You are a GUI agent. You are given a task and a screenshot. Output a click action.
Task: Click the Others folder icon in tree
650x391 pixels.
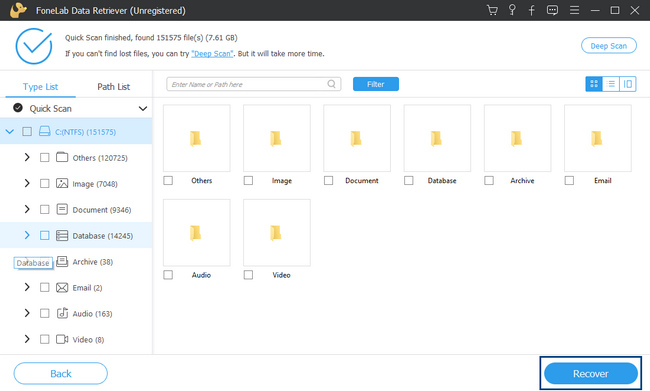(x=62, y=157)
